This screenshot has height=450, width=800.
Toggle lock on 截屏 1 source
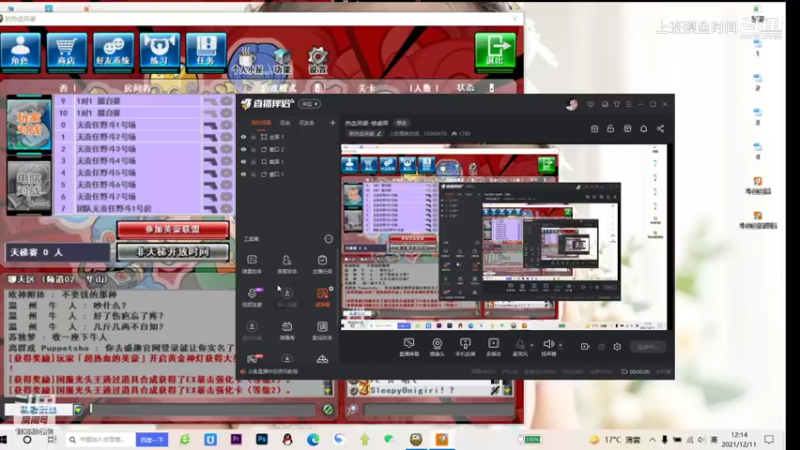pos(253,162)
